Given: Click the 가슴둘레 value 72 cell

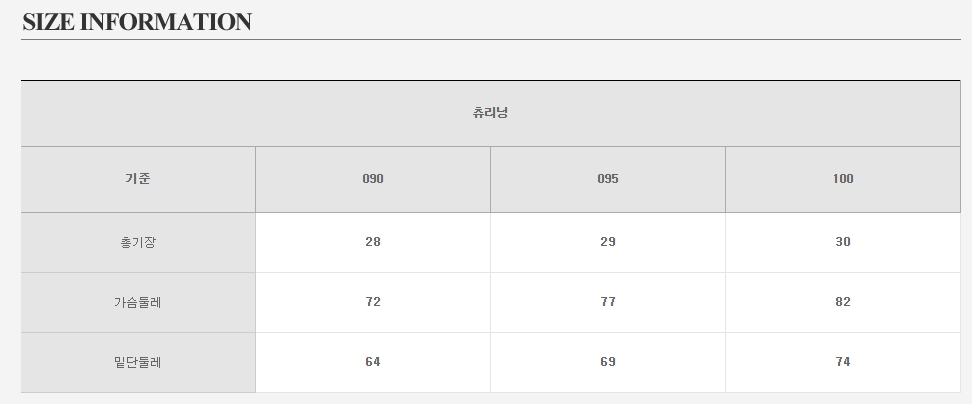Looking at the screenshot, I should coord(373,302).
